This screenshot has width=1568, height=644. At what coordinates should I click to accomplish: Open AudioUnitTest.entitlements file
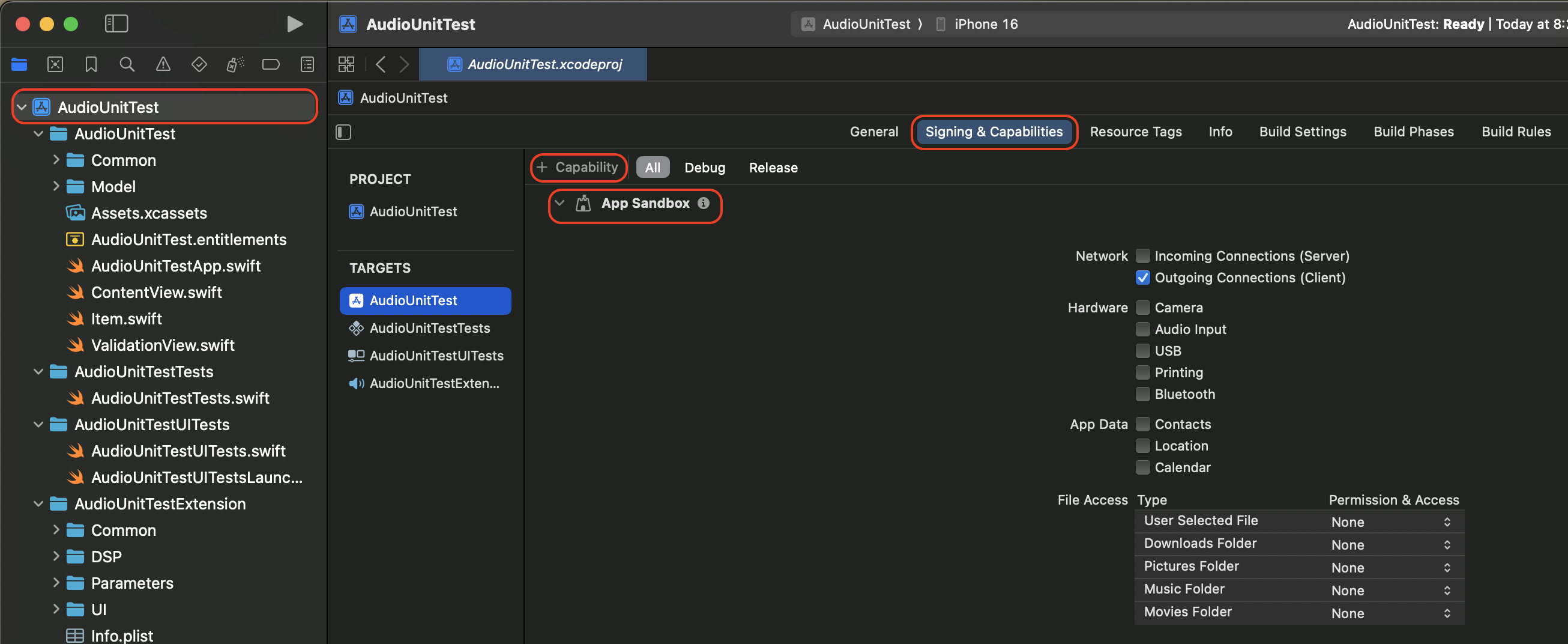click(x=188, y=239)
